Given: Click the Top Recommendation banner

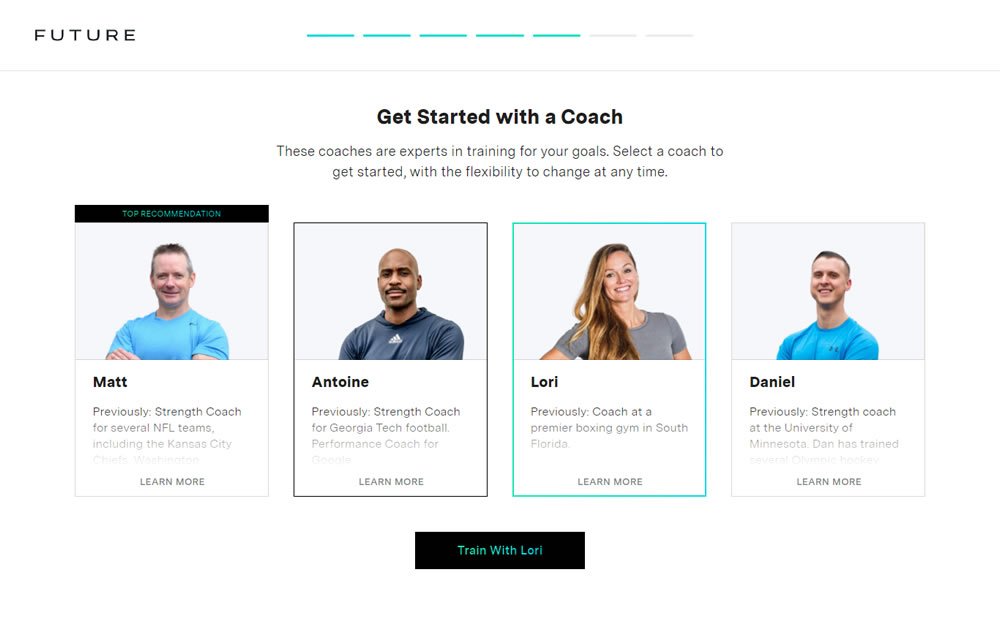Looking at the screenshot, I should 172,214.
